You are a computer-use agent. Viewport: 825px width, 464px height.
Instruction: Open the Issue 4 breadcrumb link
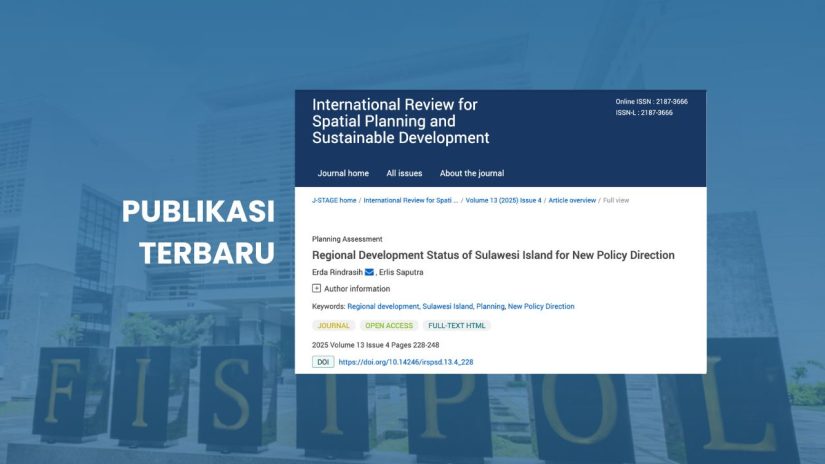point(530,200)
